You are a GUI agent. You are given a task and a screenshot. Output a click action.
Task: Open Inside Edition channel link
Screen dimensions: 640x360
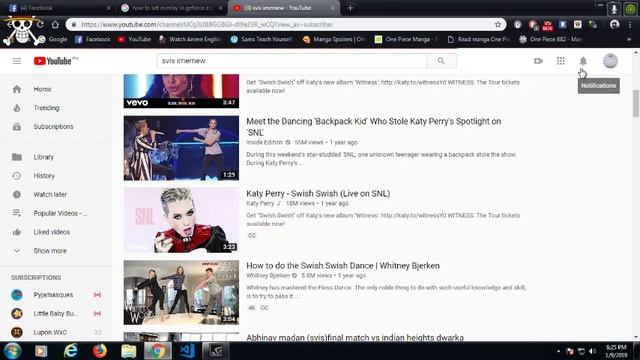point(264,142)
